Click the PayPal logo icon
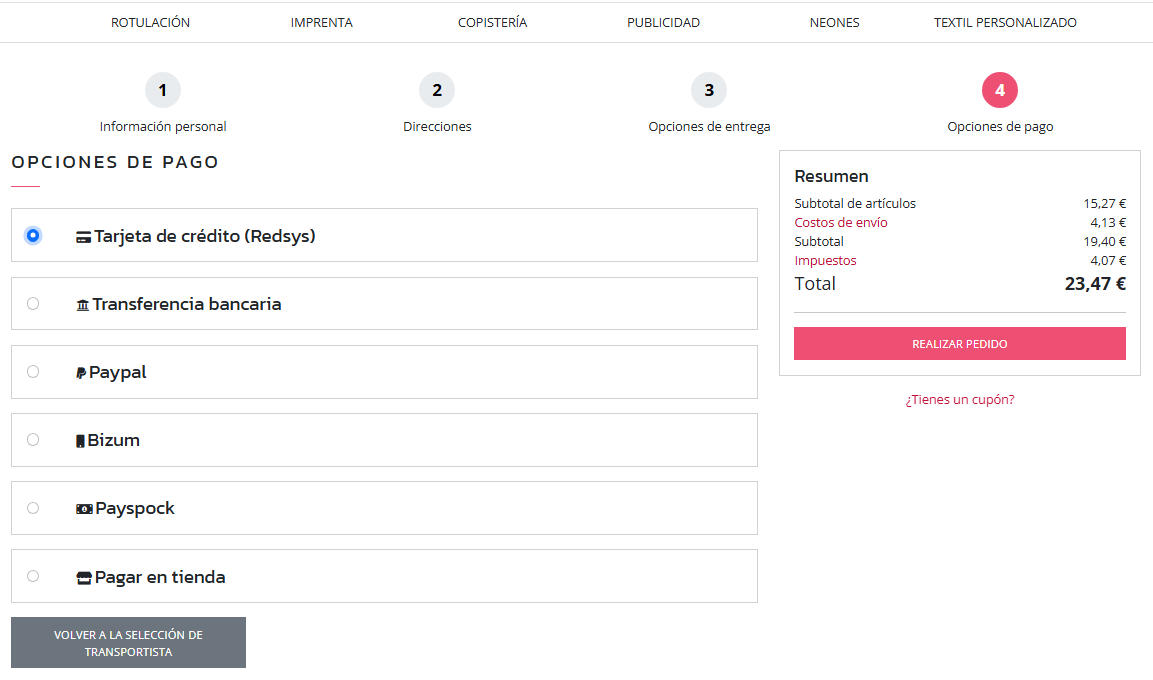Screen dimensions: 1153x680 (x=81, y=373)
